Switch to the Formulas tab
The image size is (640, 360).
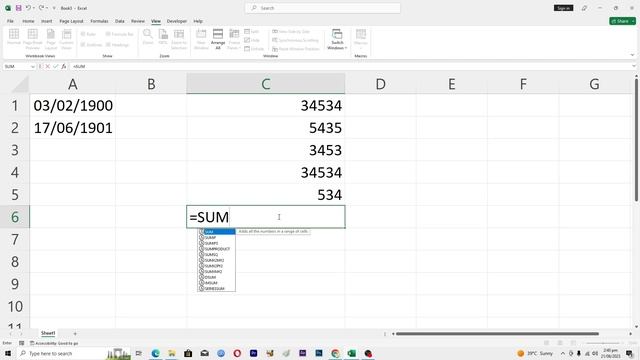(99, 21)
